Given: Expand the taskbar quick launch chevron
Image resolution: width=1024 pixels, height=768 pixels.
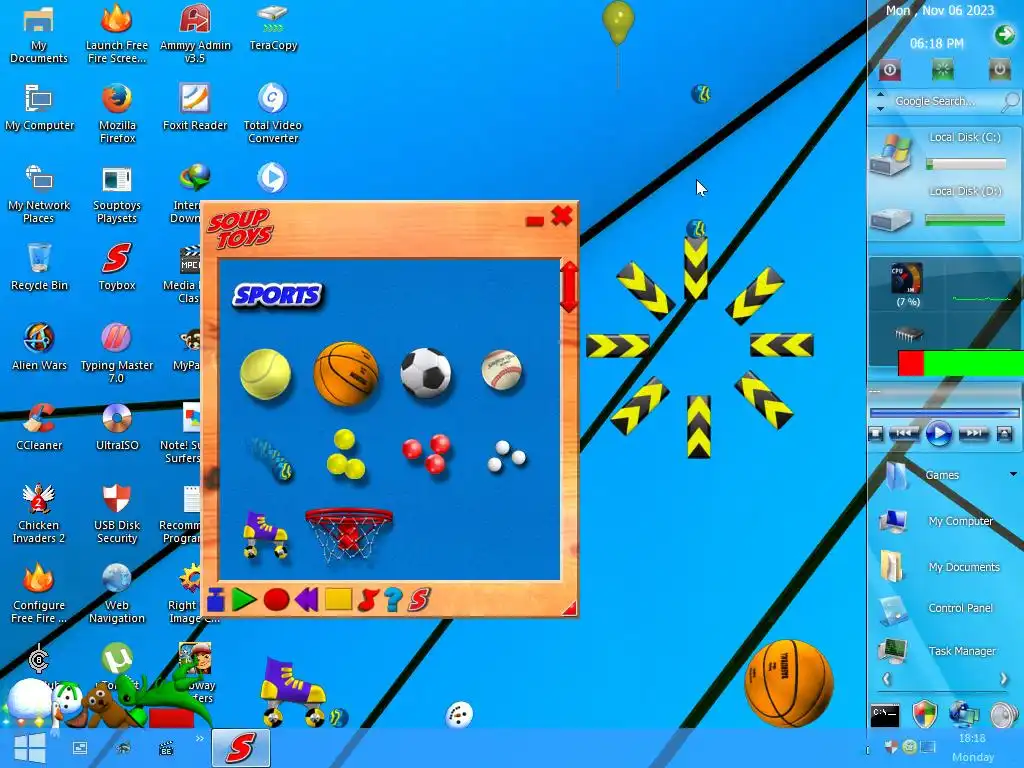Looking at the screenshot, I should (x=200, y=739).
